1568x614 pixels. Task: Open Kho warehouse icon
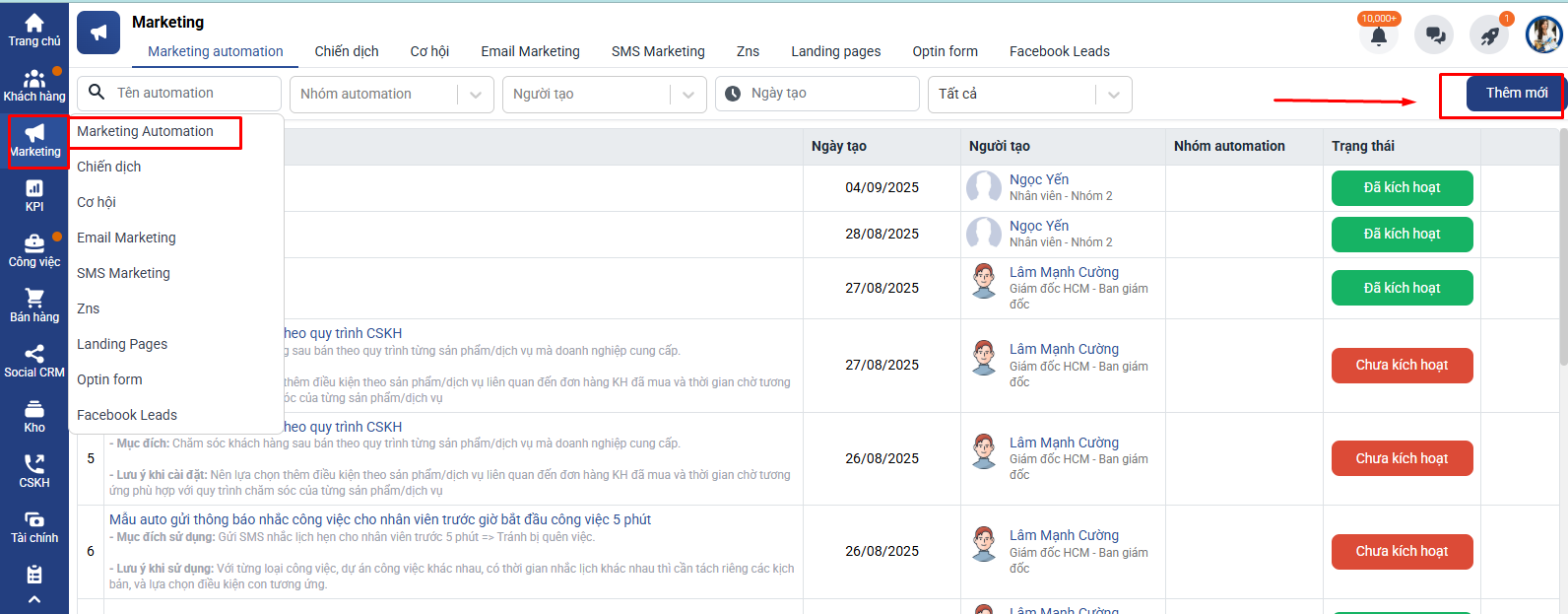pyautogui.click(x=34, y=410)
